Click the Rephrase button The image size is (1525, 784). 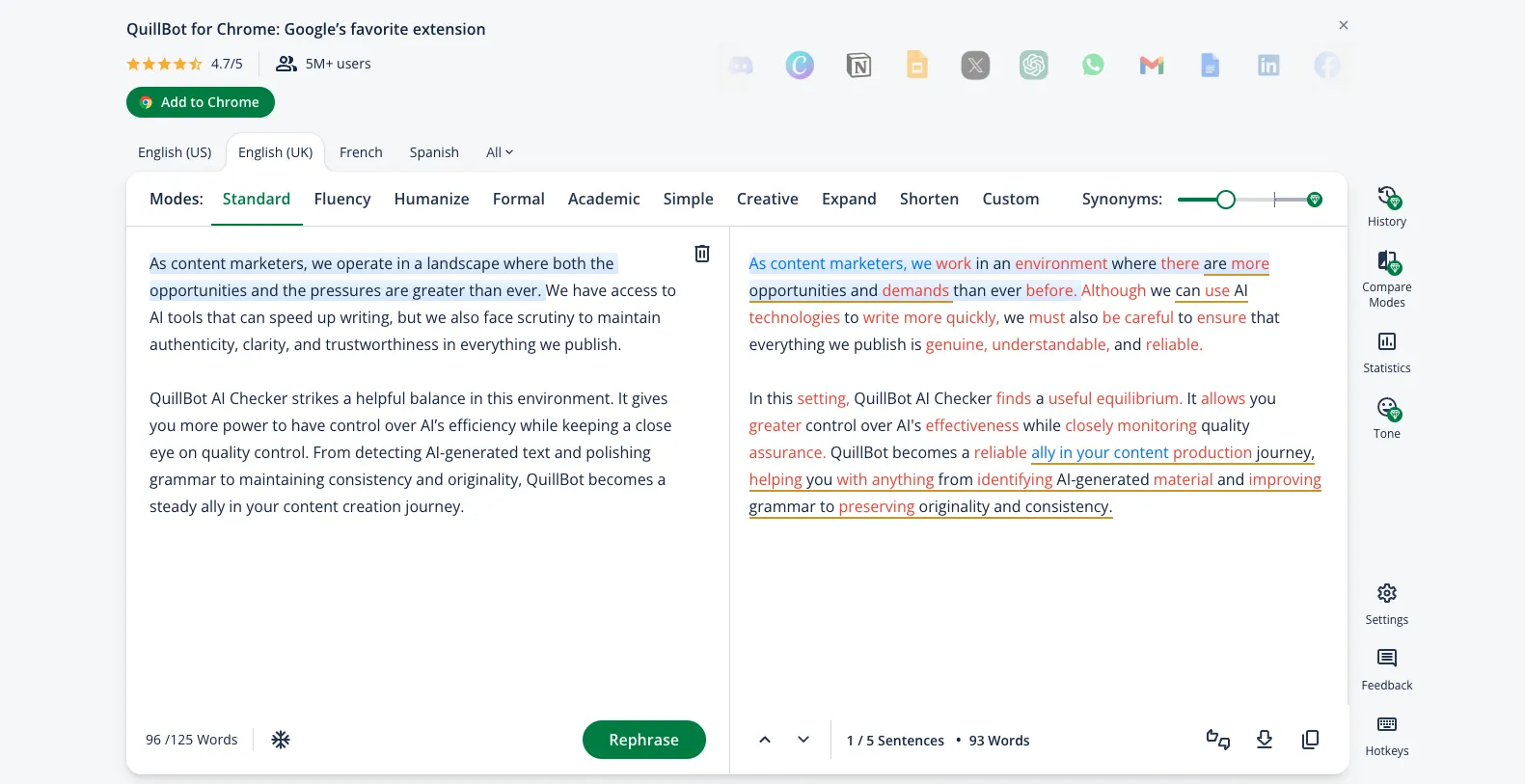click(644, 740)
